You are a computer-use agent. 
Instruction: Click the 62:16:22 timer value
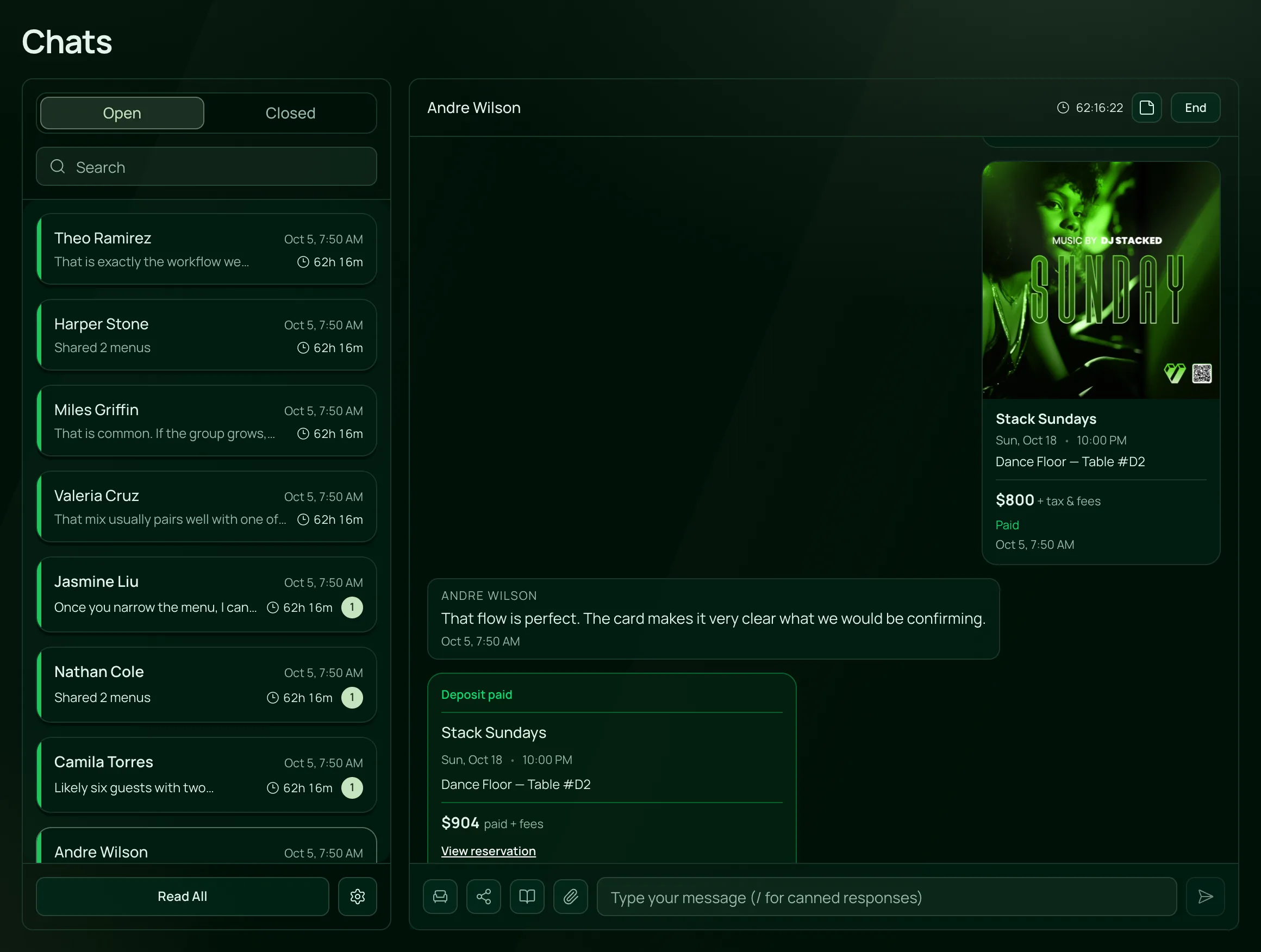(x=1099, y=108)
